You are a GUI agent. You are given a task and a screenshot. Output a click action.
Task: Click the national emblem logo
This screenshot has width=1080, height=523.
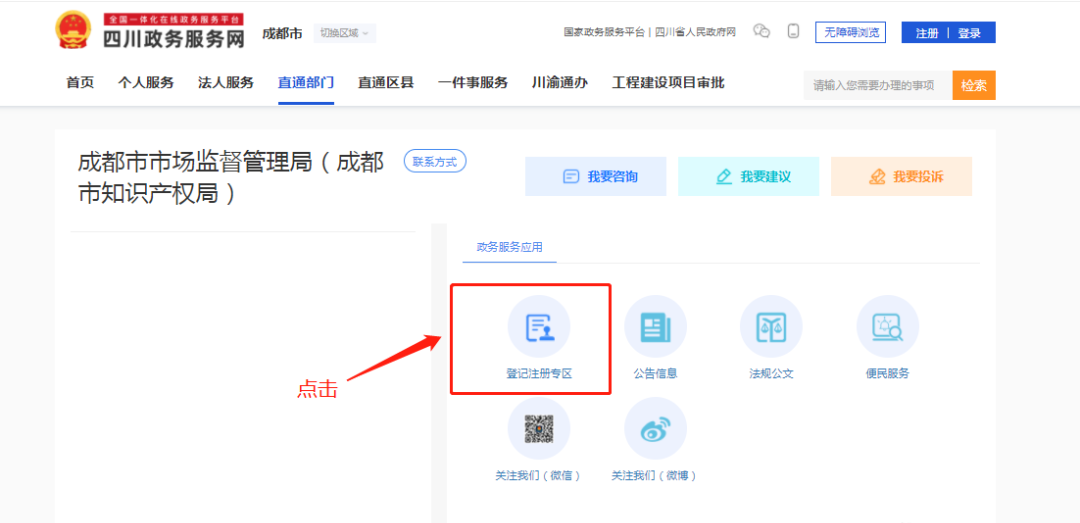(x=74, y=31)
